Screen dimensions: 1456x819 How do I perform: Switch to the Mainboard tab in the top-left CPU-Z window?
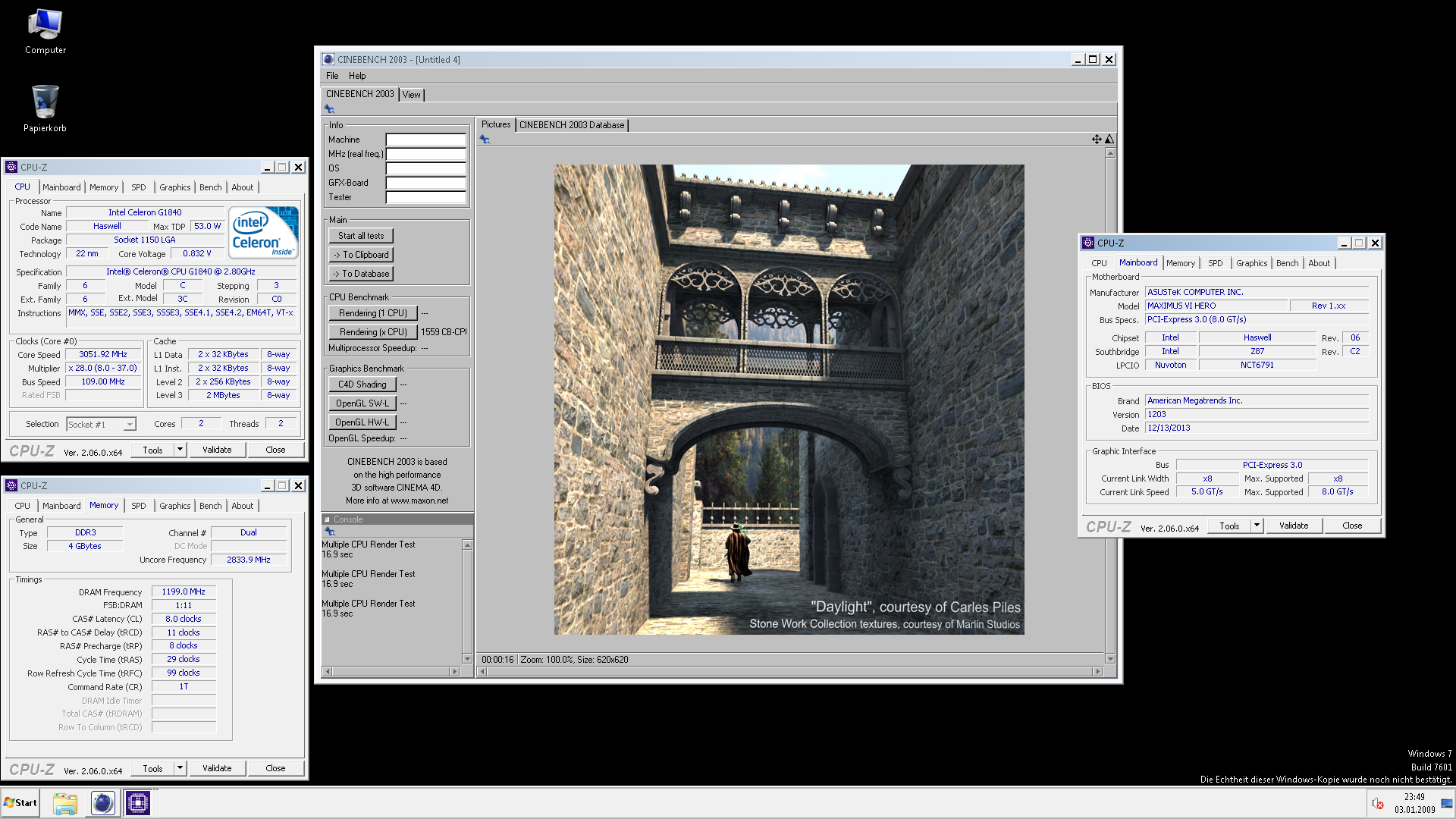point(61,187)
